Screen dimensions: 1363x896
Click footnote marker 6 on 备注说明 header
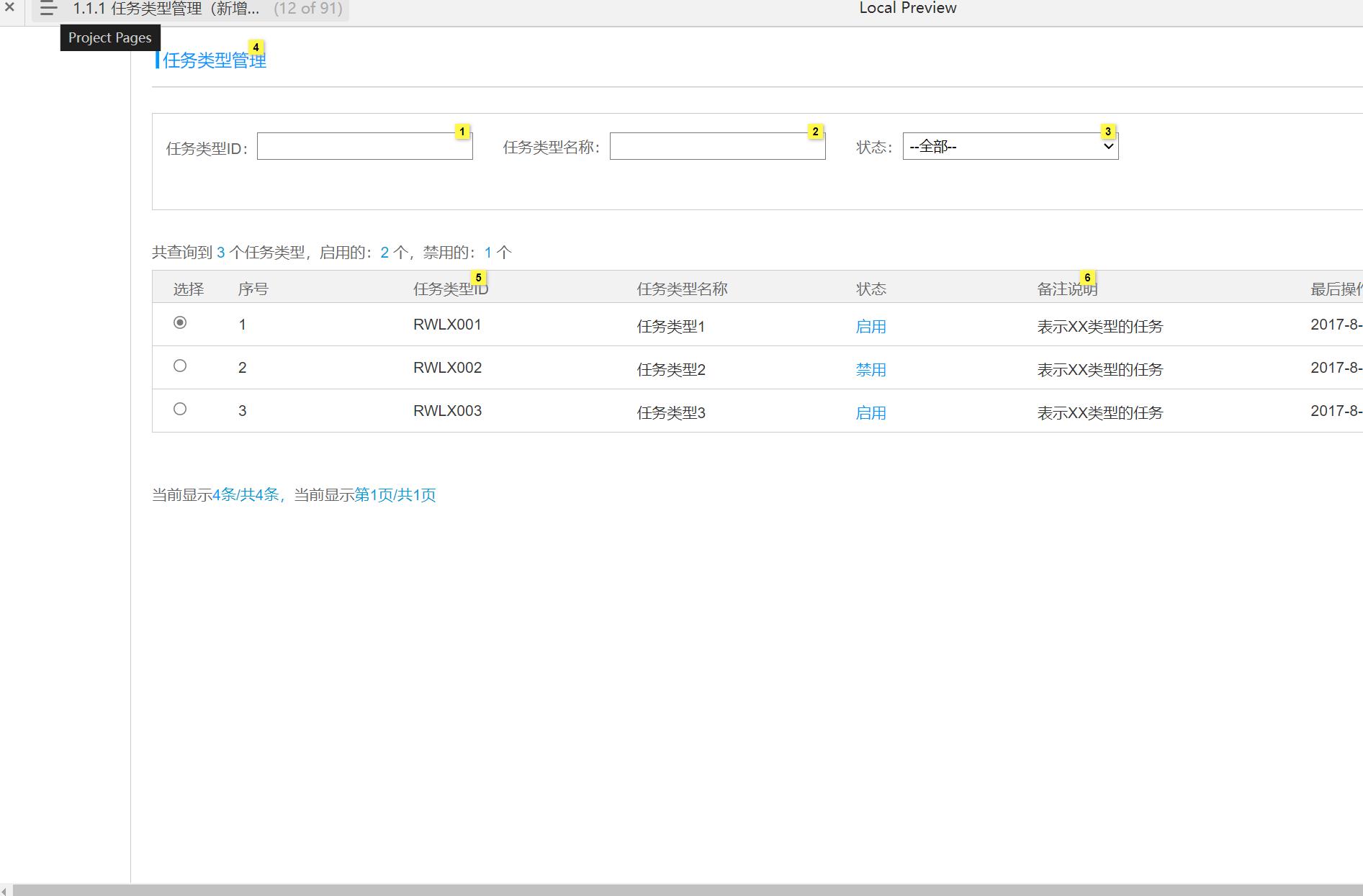click(x=1087, y=278)
